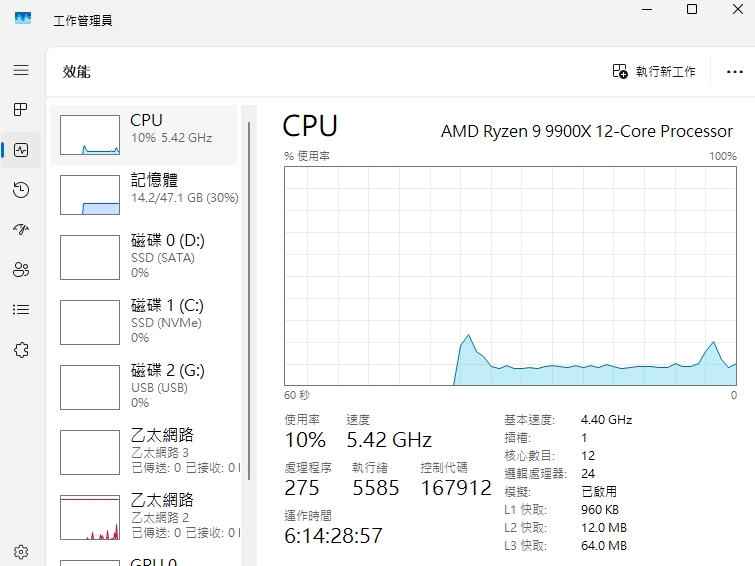Open the Services page puzzle icon
The width and height of the screenshot is (755, 566).
(x=21, y=349)
